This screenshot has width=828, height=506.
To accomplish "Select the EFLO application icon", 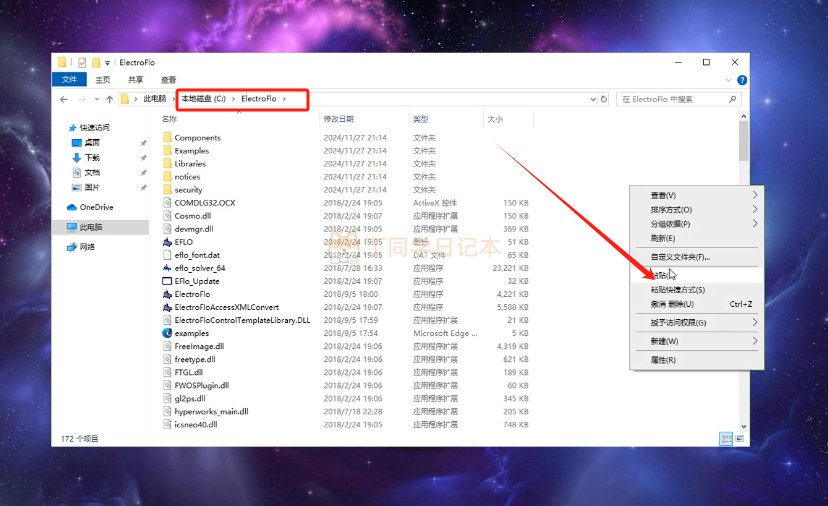I will 167,242.
